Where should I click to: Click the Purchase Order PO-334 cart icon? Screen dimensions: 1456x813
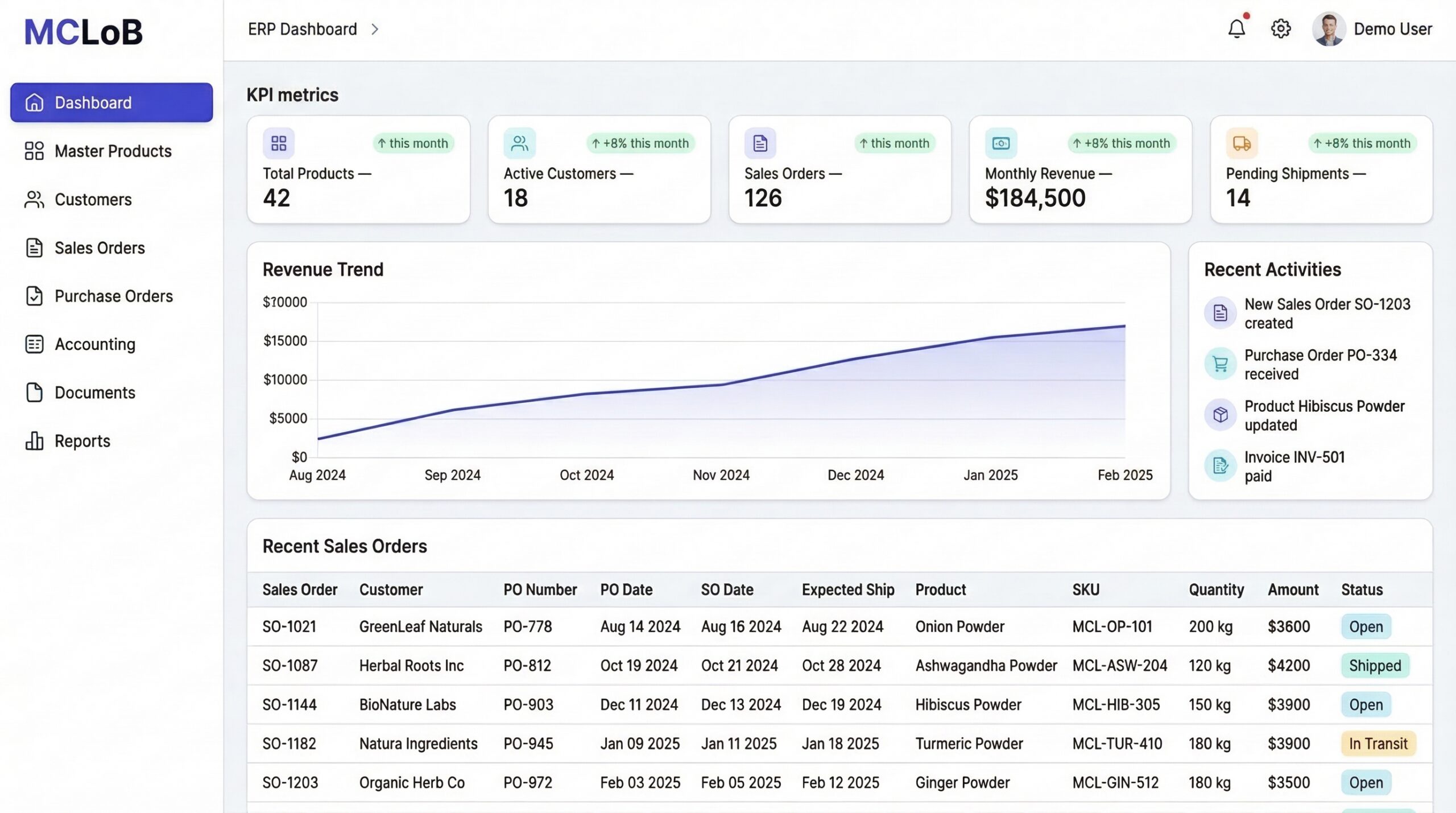(1220, 364)
